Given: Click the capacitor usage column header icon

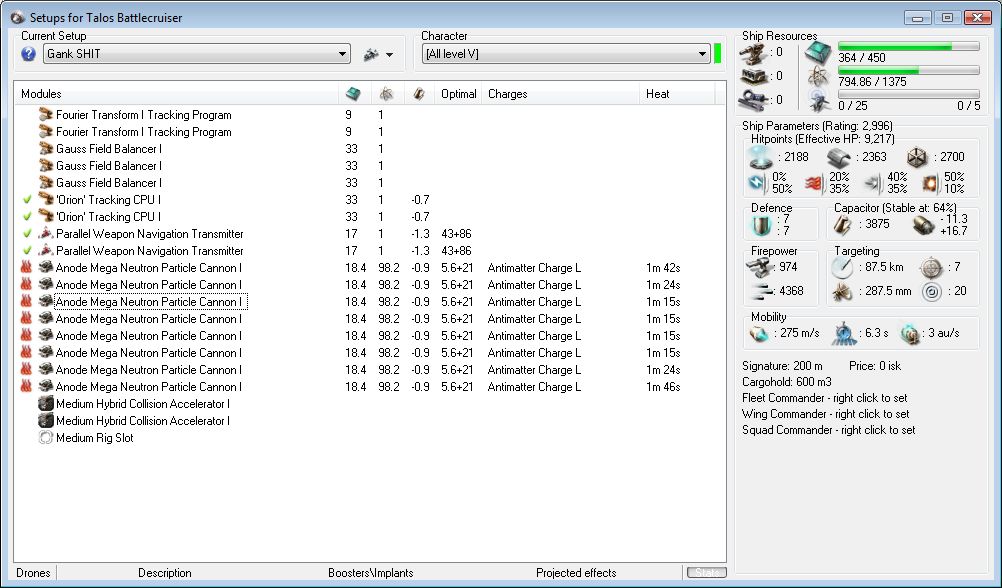Looking at the screenshot, I should 419,94.
